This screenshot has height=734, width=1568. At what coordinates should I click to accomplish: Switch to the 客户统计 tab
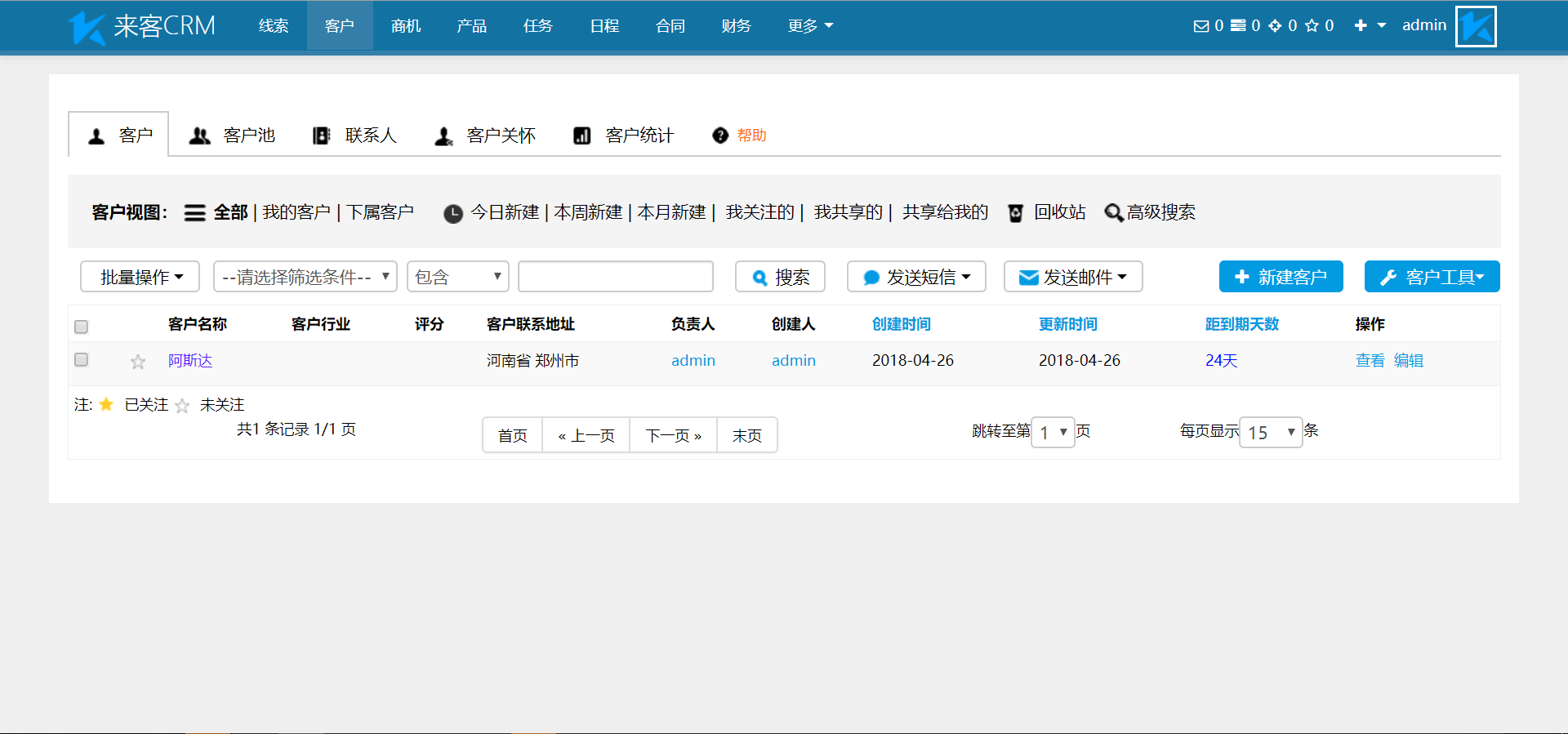pyautogui.click(x=623, y=136)
